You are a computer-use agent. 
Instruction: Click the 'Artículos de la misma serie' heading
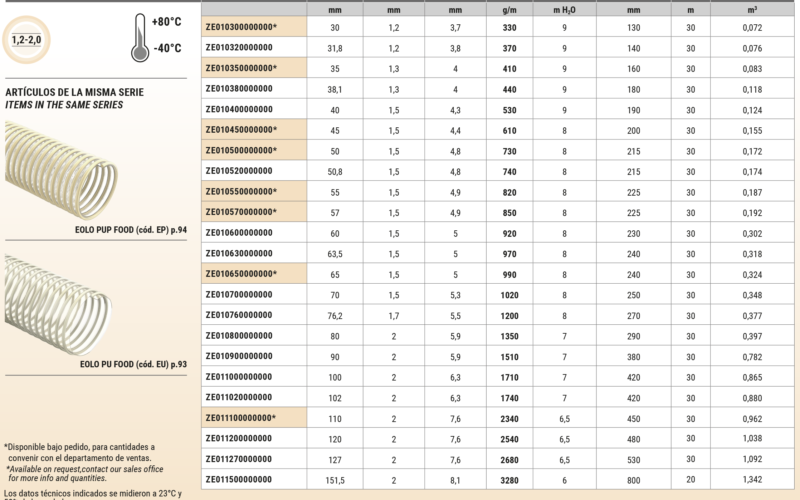click(75, 92)
